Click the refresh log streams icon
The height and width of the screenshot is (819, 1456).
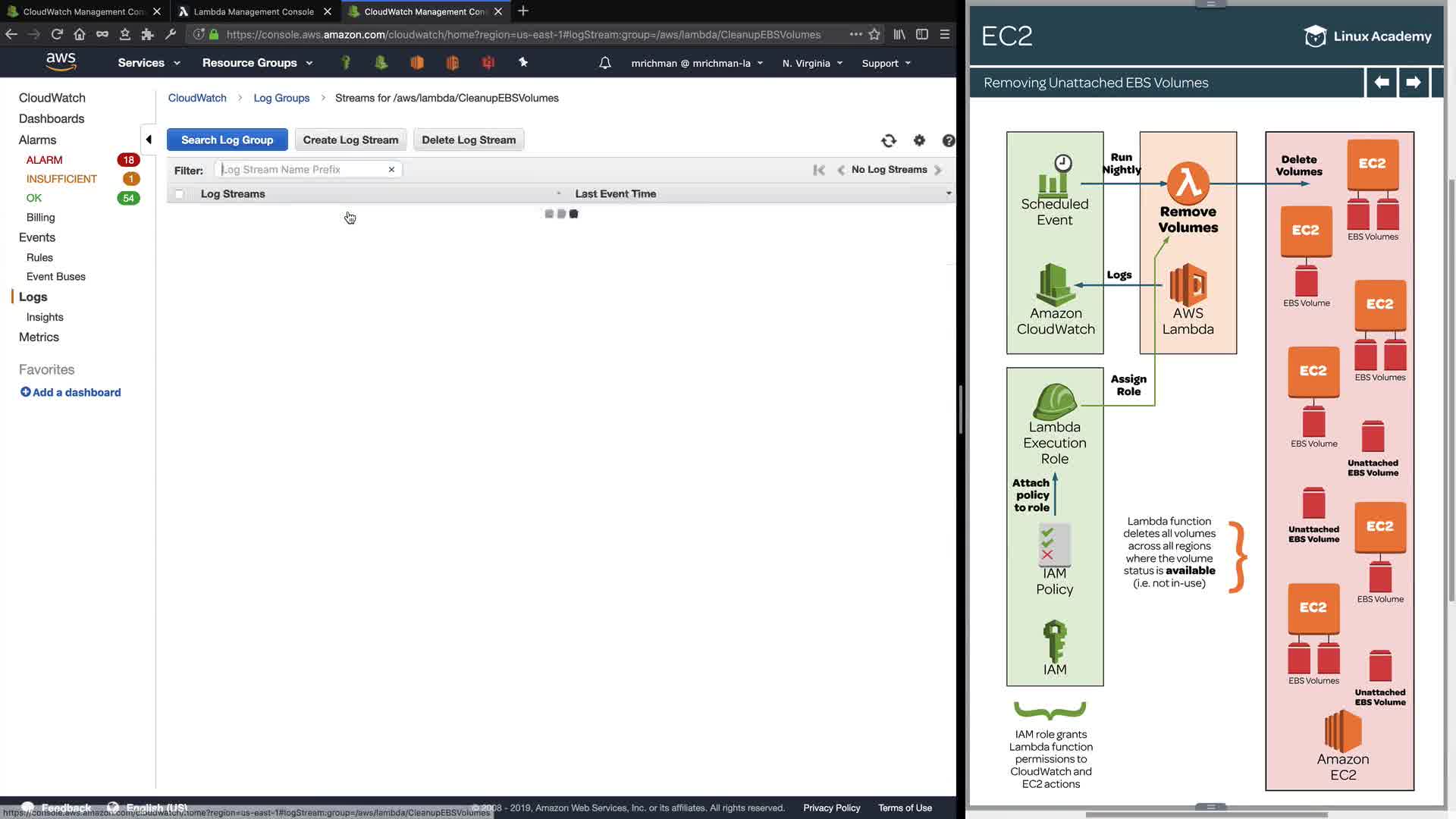[889, 140]
